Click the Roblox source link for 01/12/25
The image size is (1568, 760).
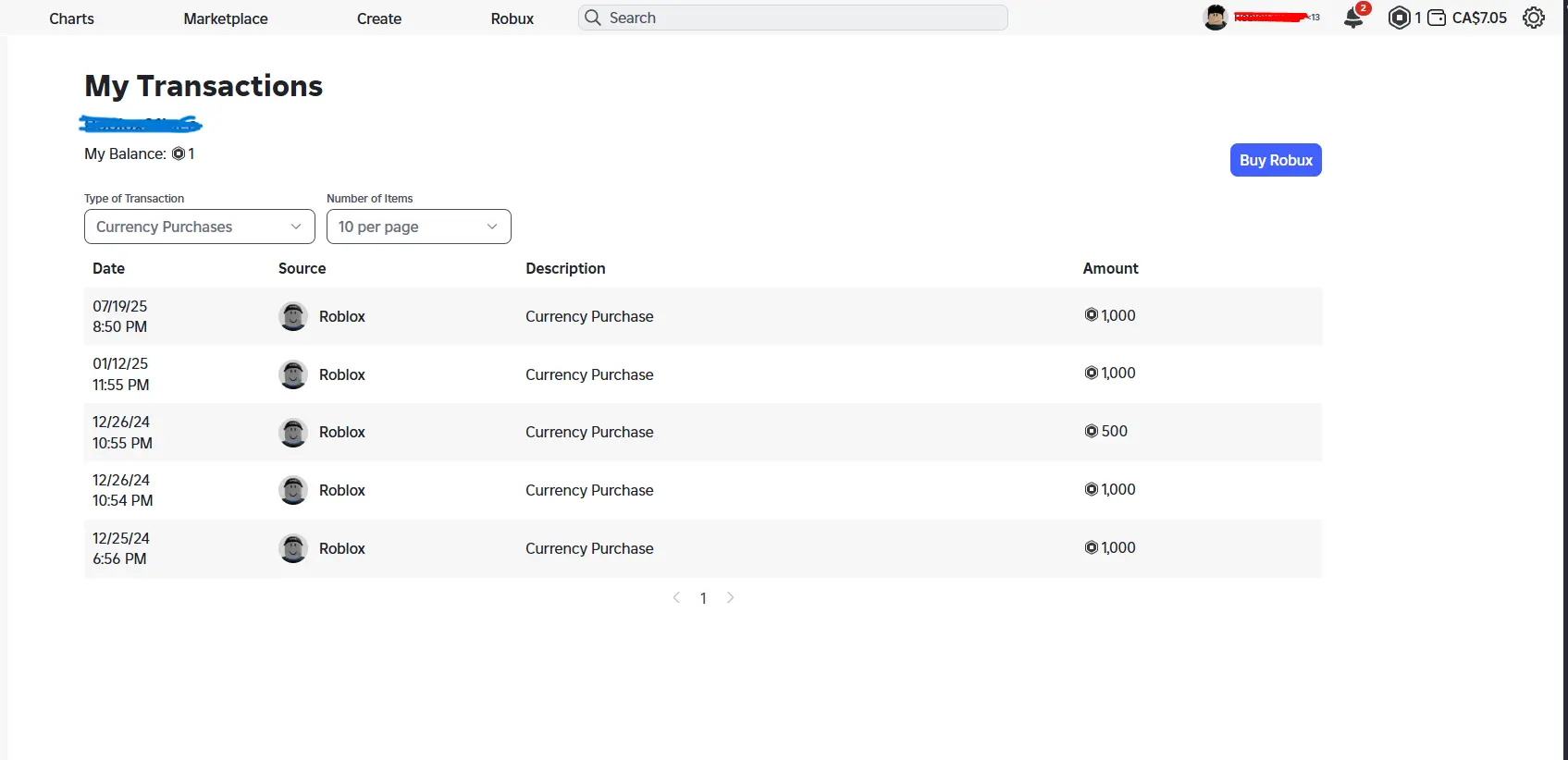point(341,374)
